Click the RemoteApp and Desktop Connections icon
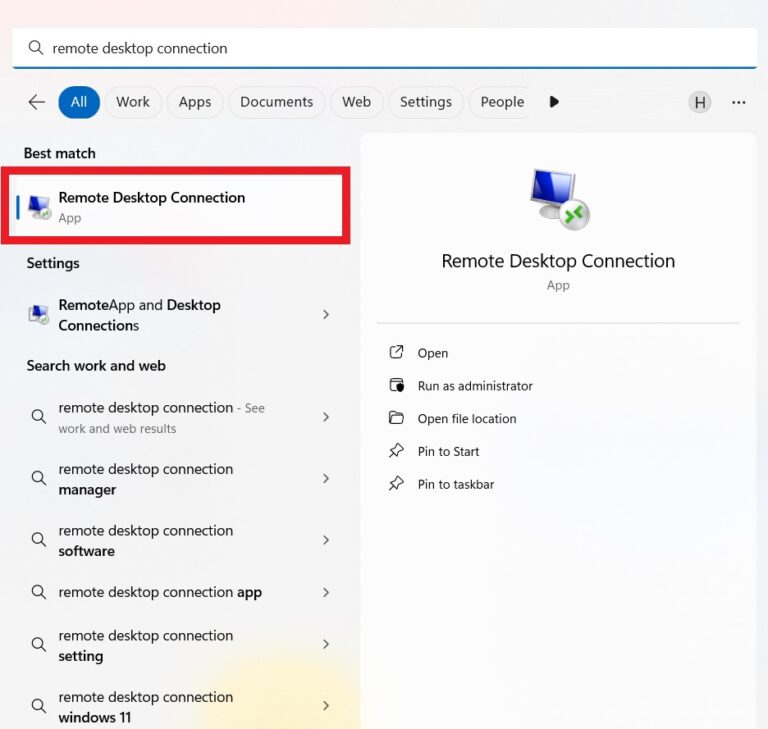Image resolution: width=768 pixels, height=729 pixels. point(39,315)
